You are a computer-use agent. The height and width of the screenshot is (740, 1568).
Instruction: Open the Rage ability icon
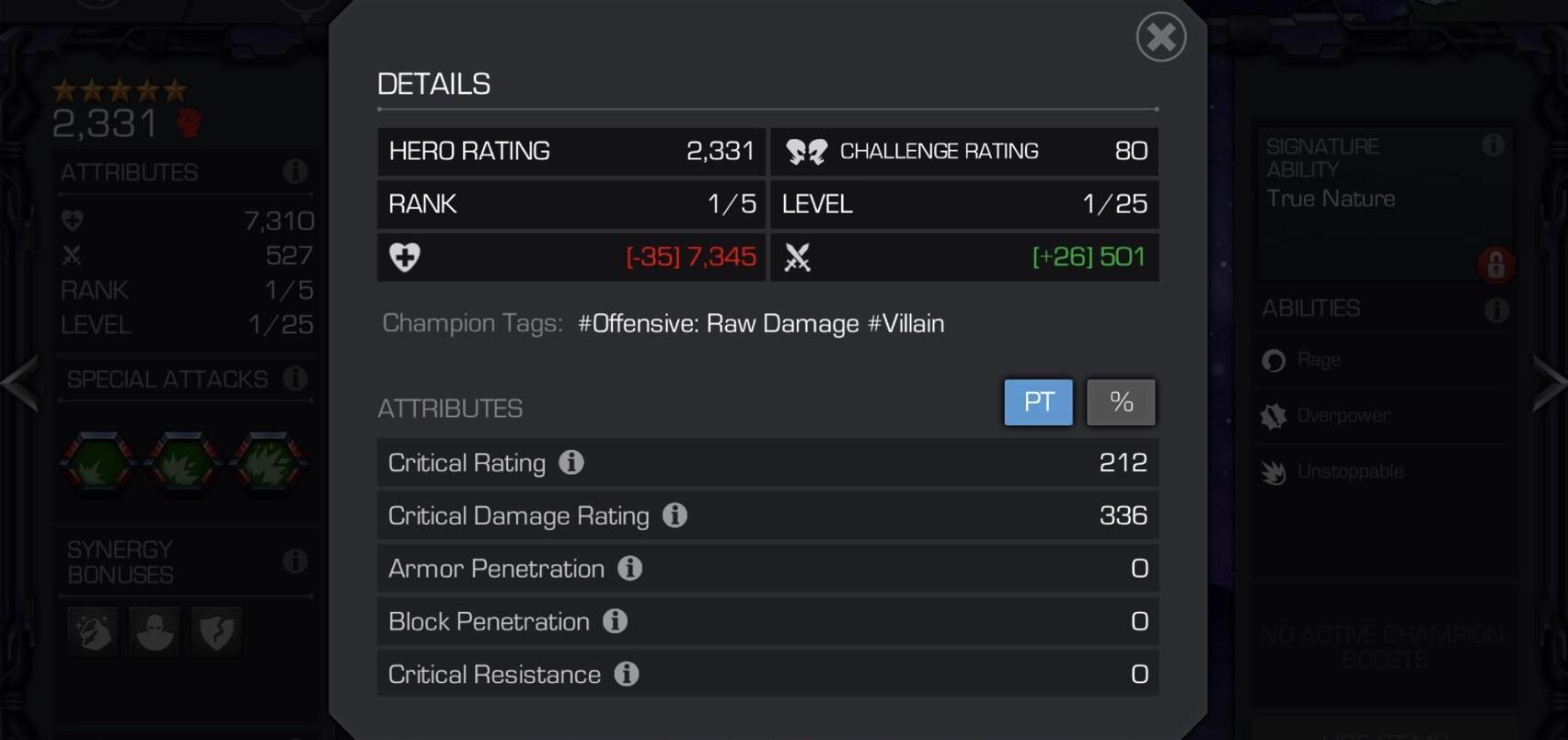[1274, 360]
